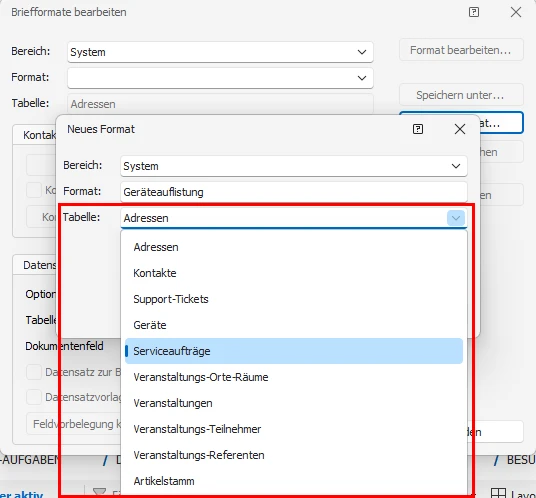
Task: Open the Format dropdown in Briefformate bearbeiten
Action: (x=362, y=78)
